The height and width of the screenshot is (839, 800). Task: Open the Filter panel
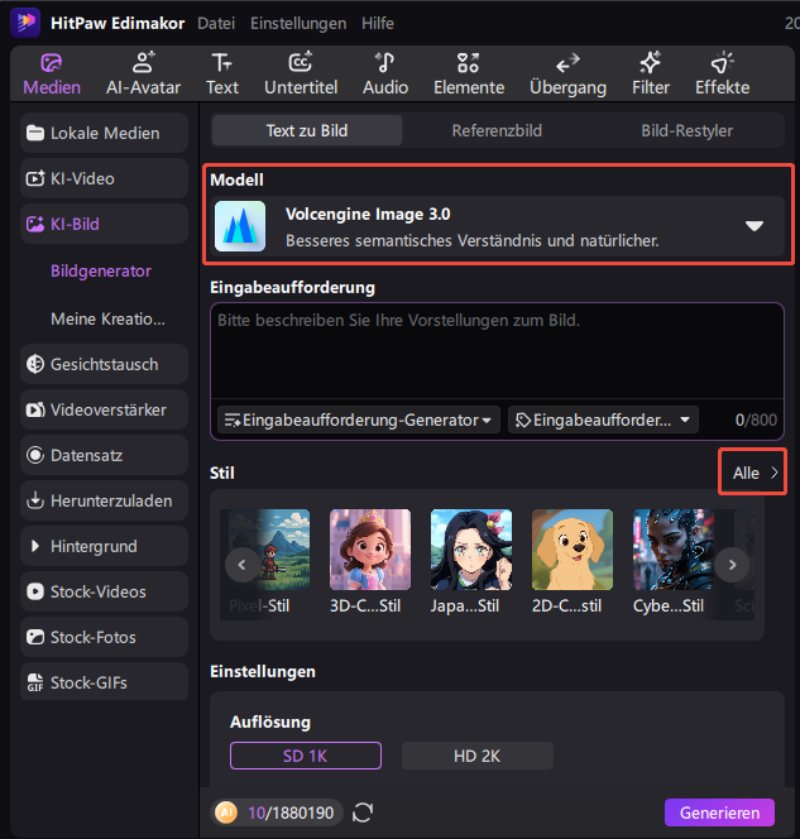click(x=650, y=74)
